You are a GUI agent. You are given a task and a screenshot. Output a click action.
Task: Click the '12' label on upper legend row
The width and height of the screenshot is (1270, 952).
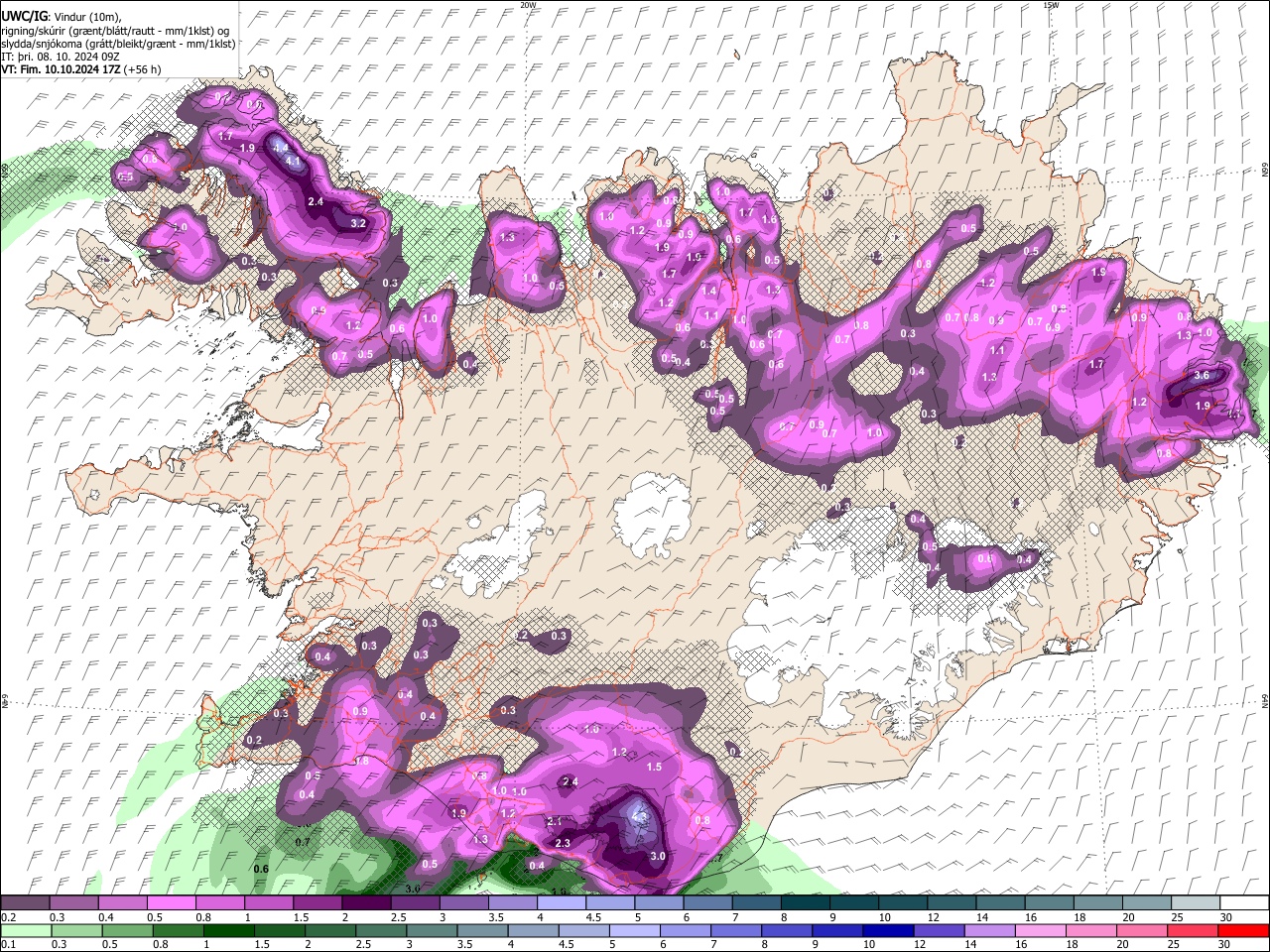coord(934,917)
